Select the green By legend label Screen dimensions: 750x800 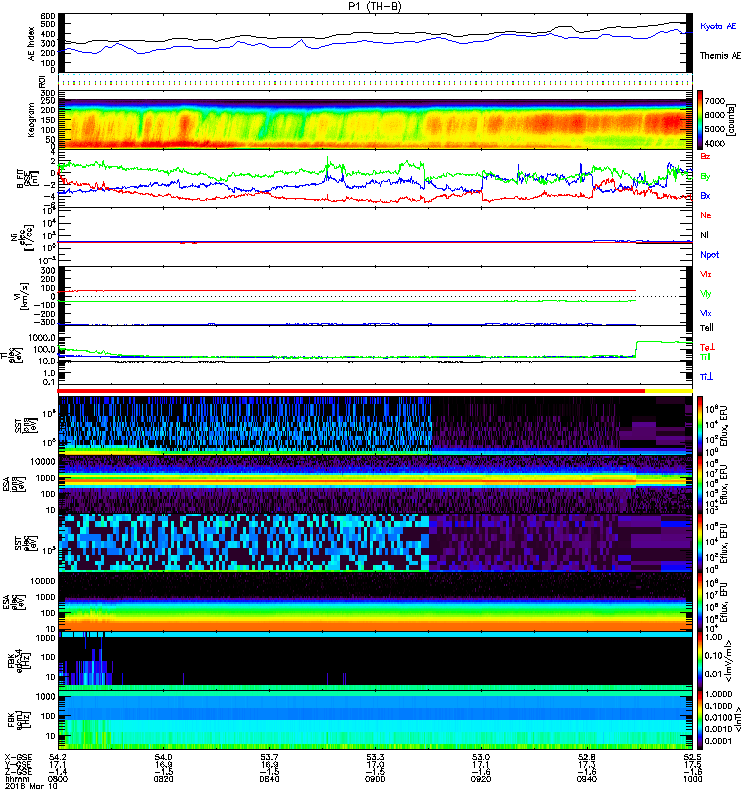705,177
